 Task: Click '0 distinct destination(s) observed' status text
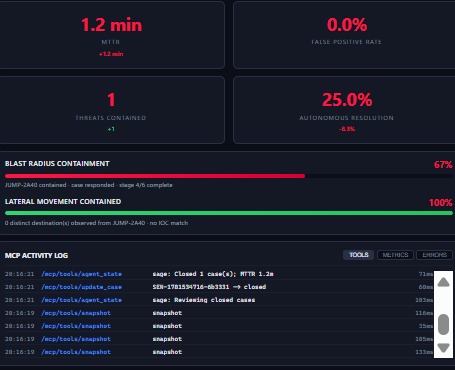coord(96,223)
